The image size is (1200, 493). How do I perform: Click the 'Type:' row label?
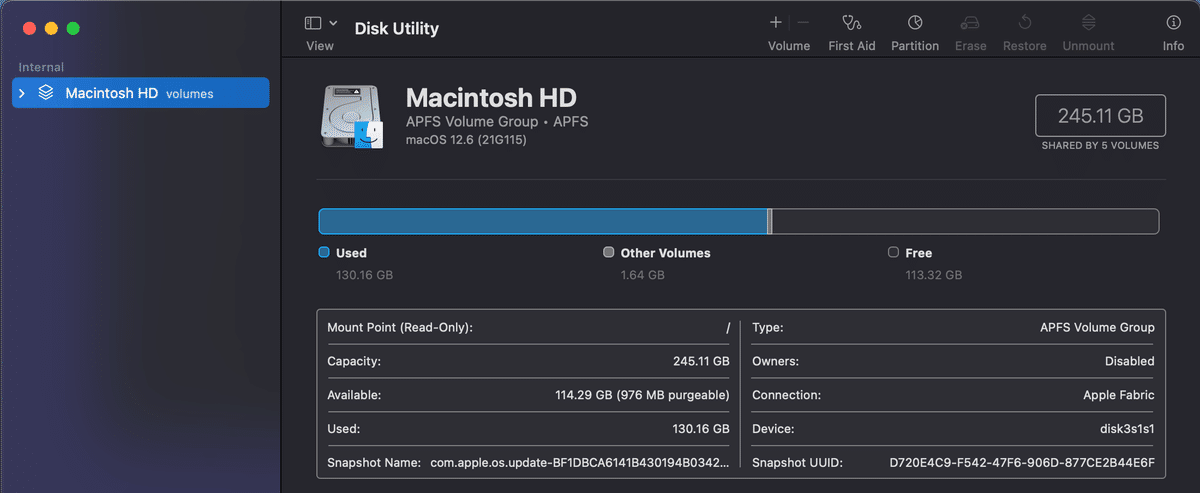click(x=768, y=327)
